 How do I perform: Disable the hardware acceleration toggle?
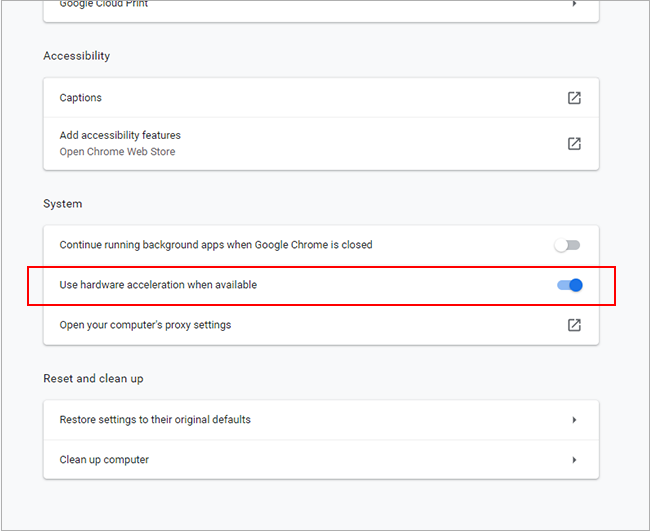(569, 285)
